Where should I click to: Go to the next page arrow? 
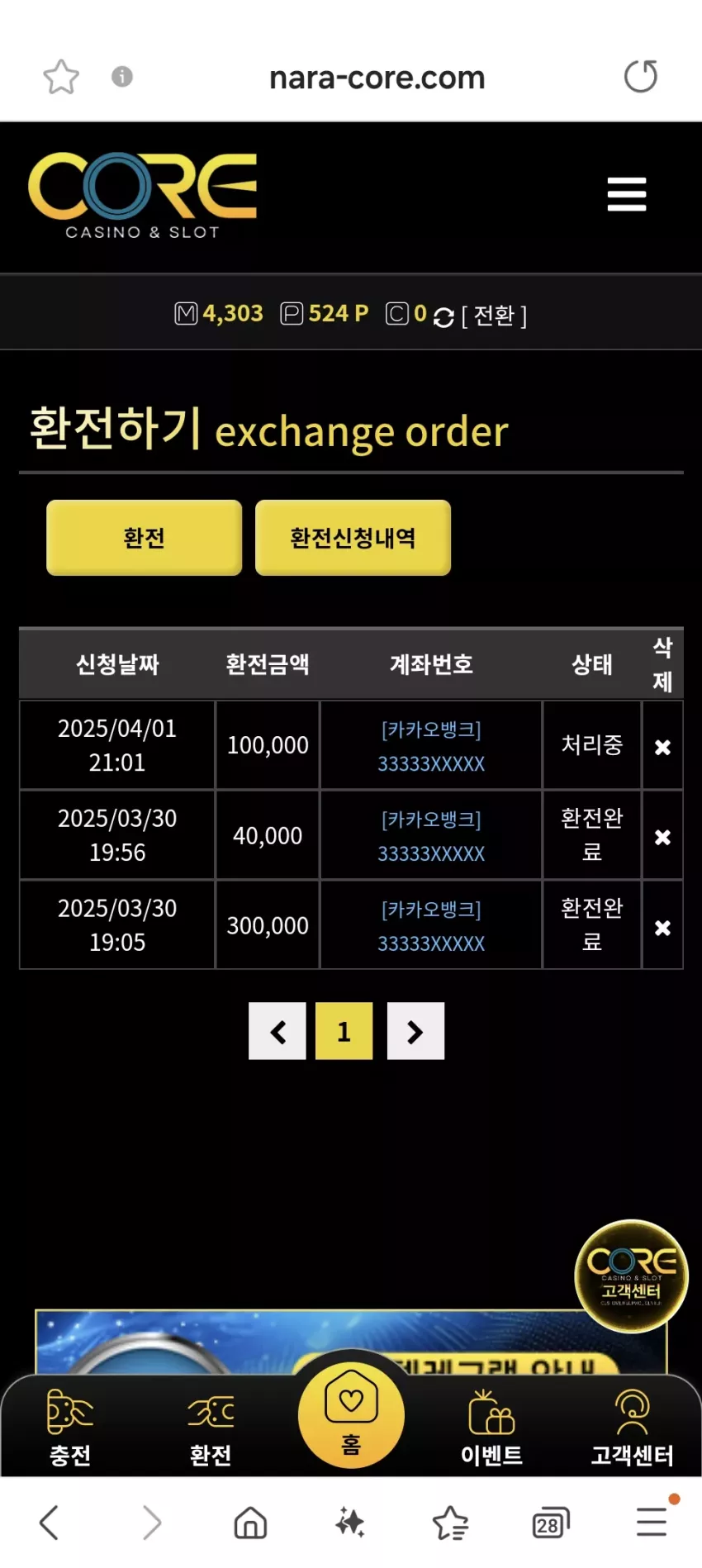415,1031
